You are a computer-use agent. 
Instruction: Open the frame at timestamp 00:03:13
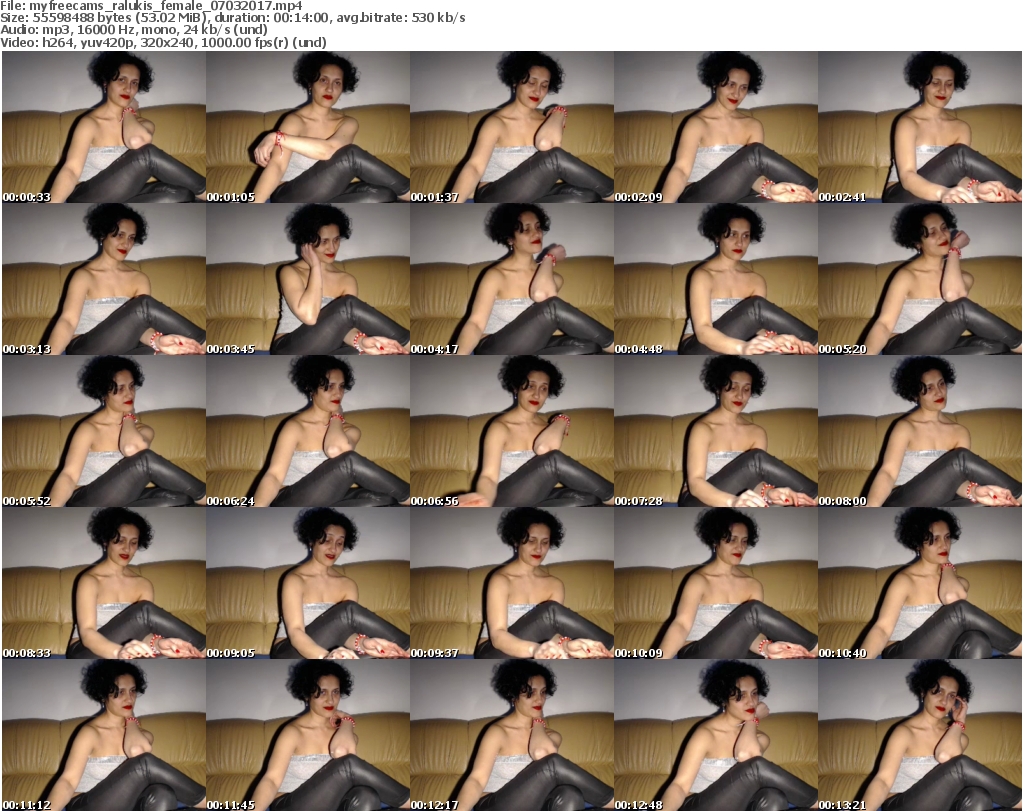click(x=104, y=279)
